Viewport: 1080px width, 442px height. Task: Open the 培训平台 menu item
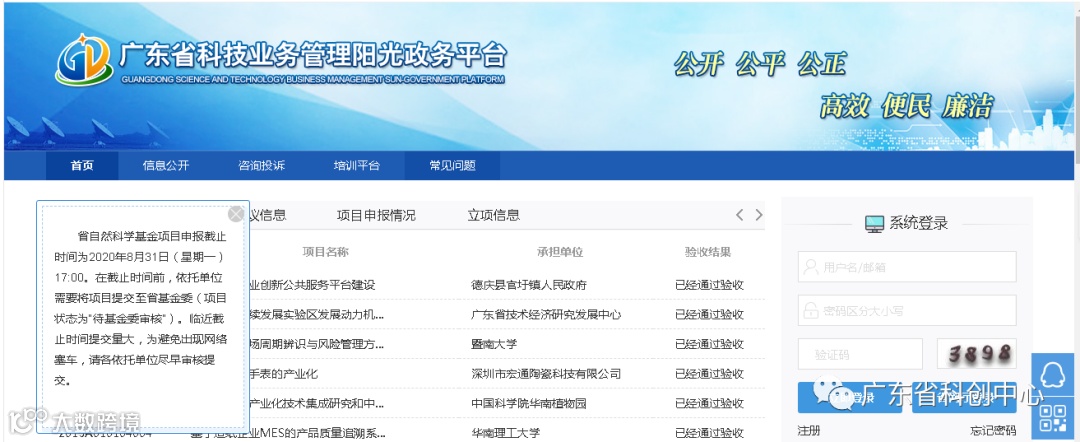pyautogui.click(x=357, y=165)
